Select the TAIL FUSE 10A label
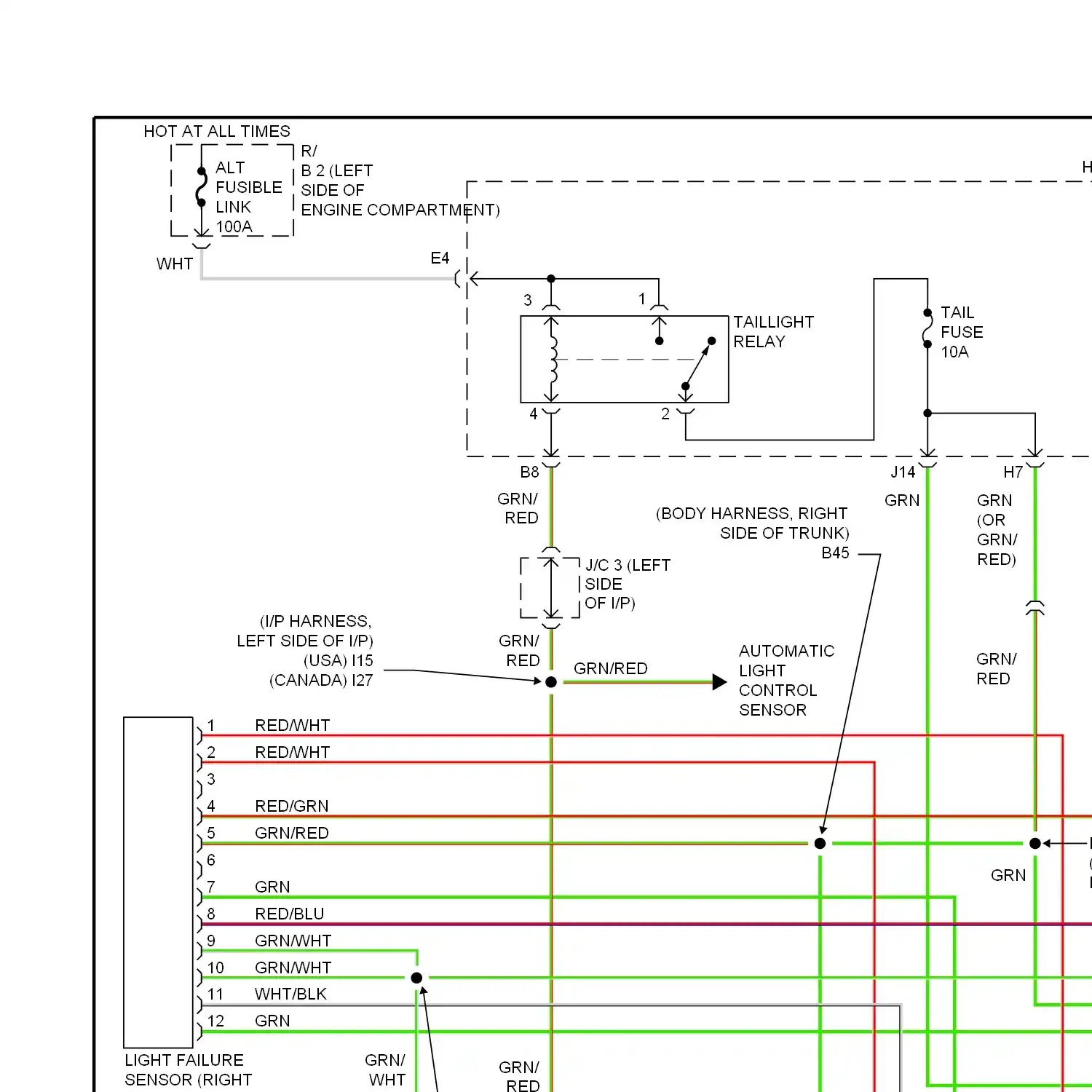The image size is (1092, 1092). [962, 332]
